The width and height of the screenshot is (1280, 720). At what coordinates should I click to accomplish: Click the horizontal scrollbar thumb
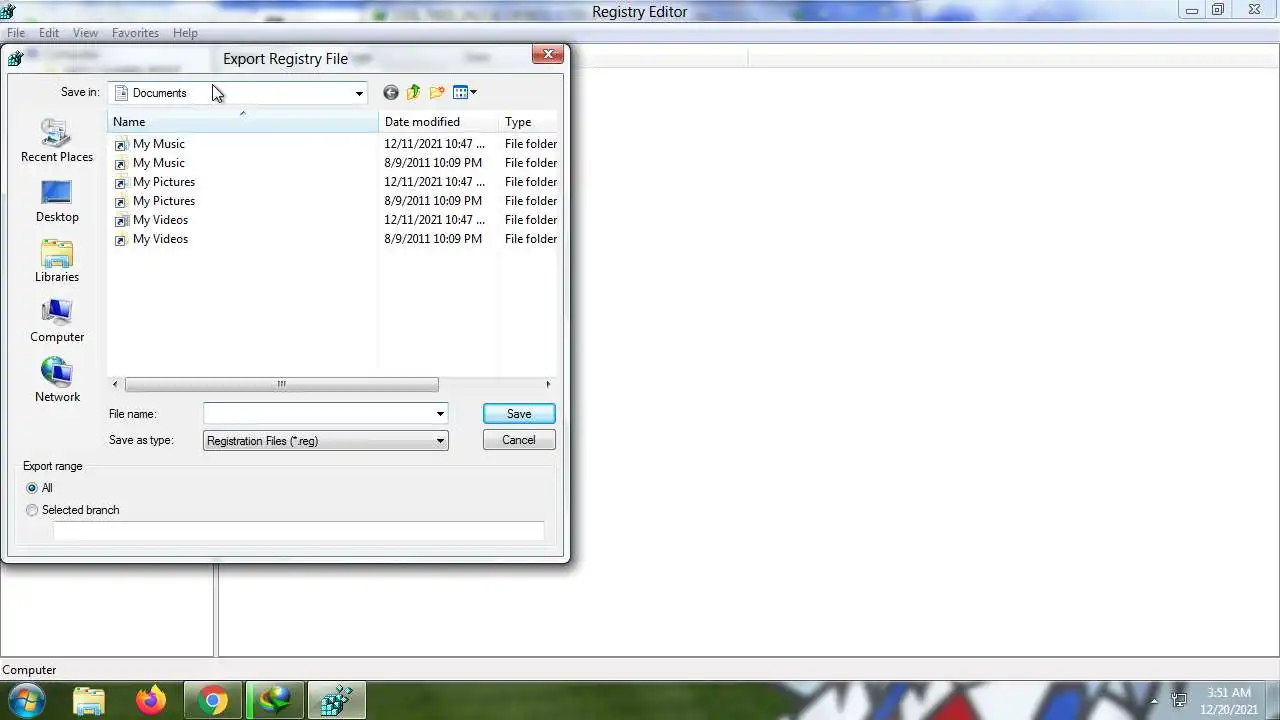click(x=281, y=385)
